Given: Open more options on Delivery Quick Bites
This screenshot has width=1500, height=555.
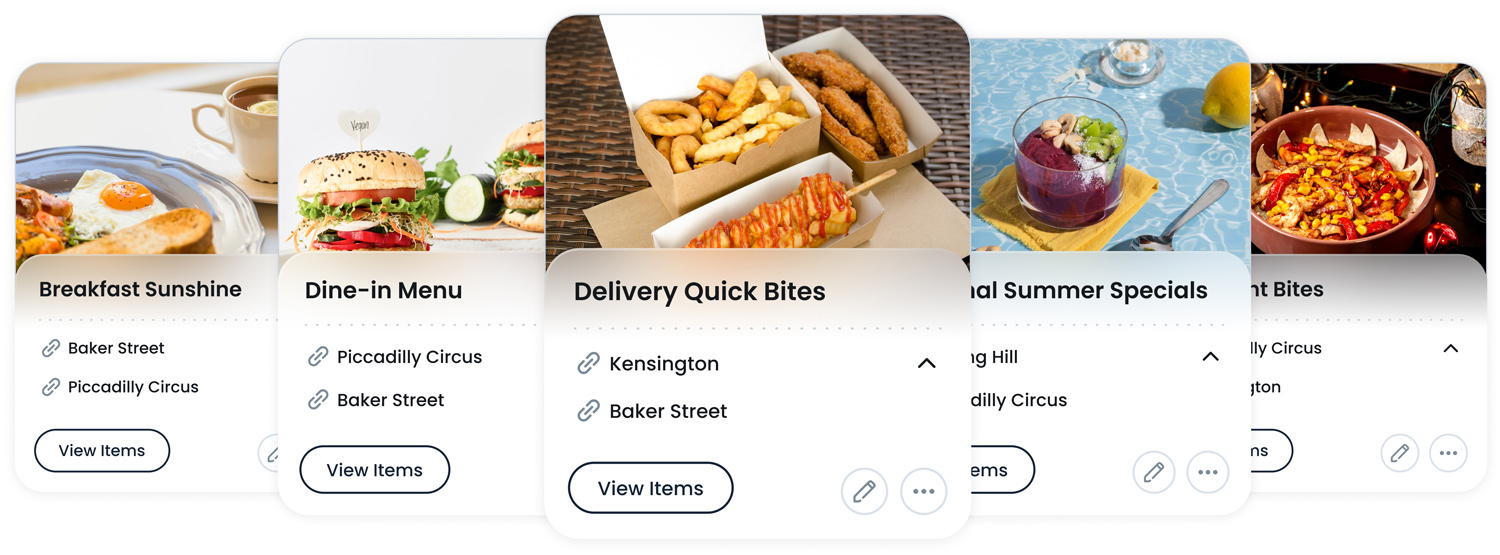Looking at the screenshot, I should pyautogui.click(x=923, y=491).
